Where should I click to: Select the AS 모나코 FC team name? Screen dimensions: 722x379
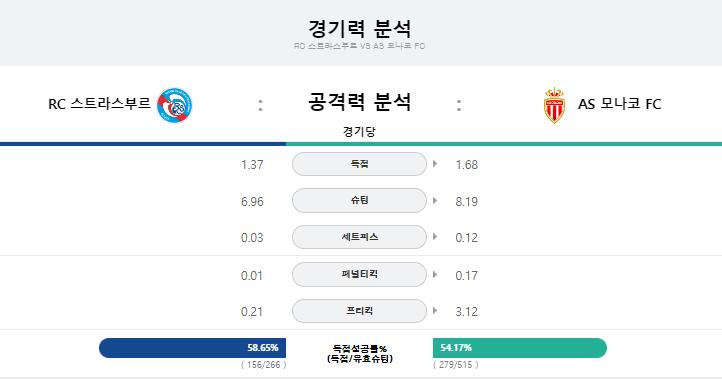[619, 104]
